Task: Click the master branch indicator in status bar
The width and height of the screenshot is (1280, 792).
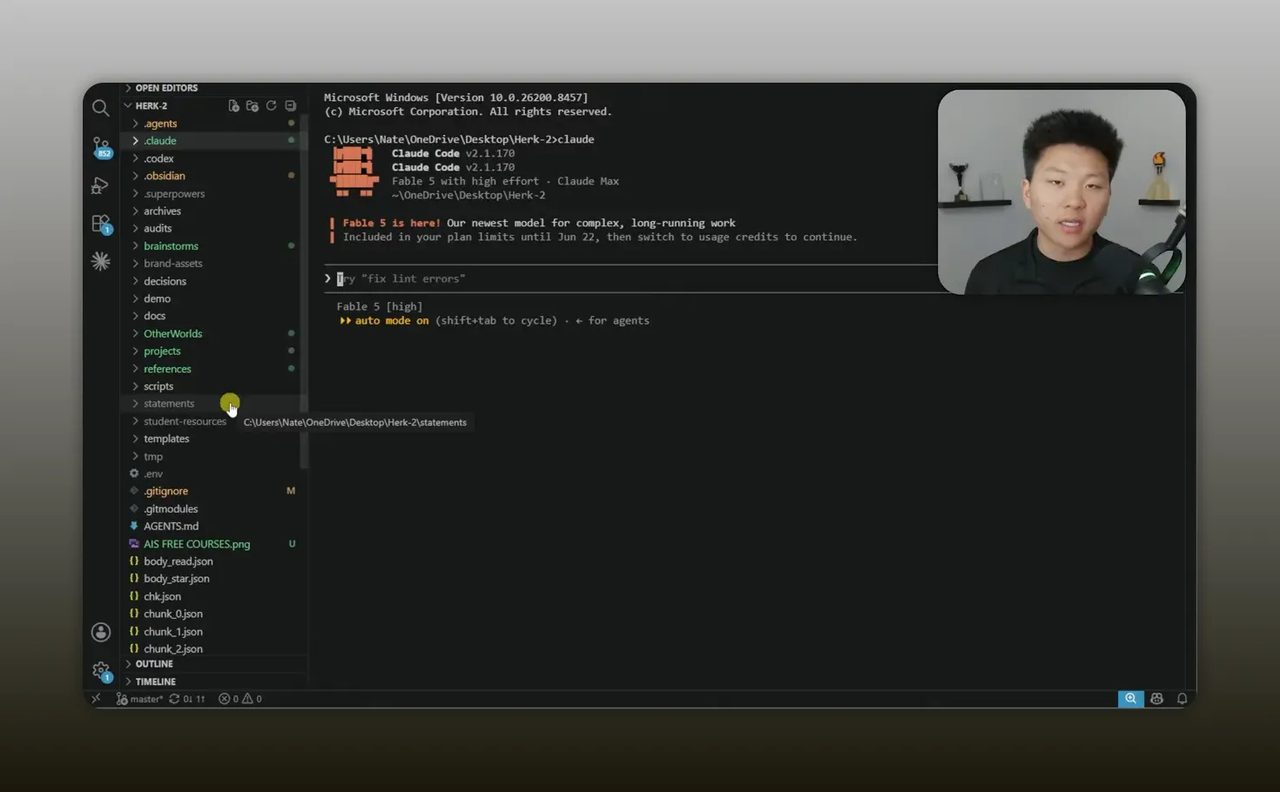Action: click(140, 699)
